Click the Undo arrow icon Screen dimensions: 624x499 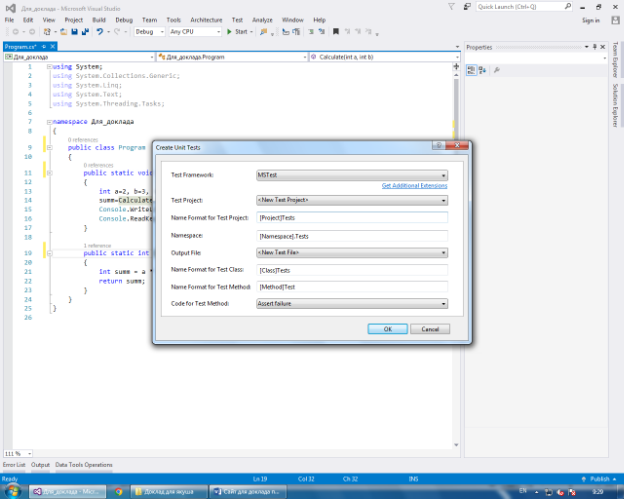click(x=100, y=32)
